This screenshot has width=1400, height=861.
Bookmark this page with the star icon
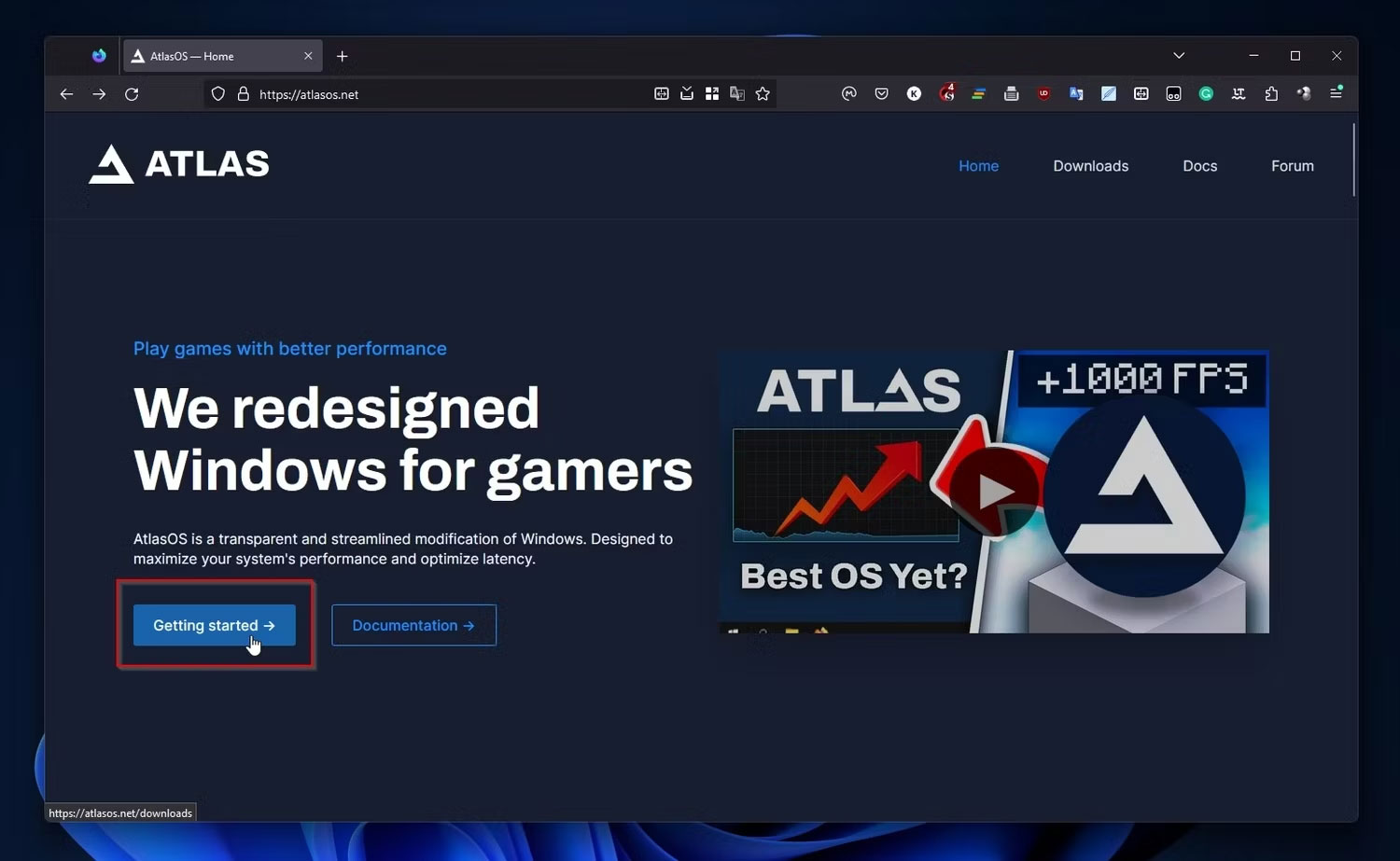[x=763, y=94]
